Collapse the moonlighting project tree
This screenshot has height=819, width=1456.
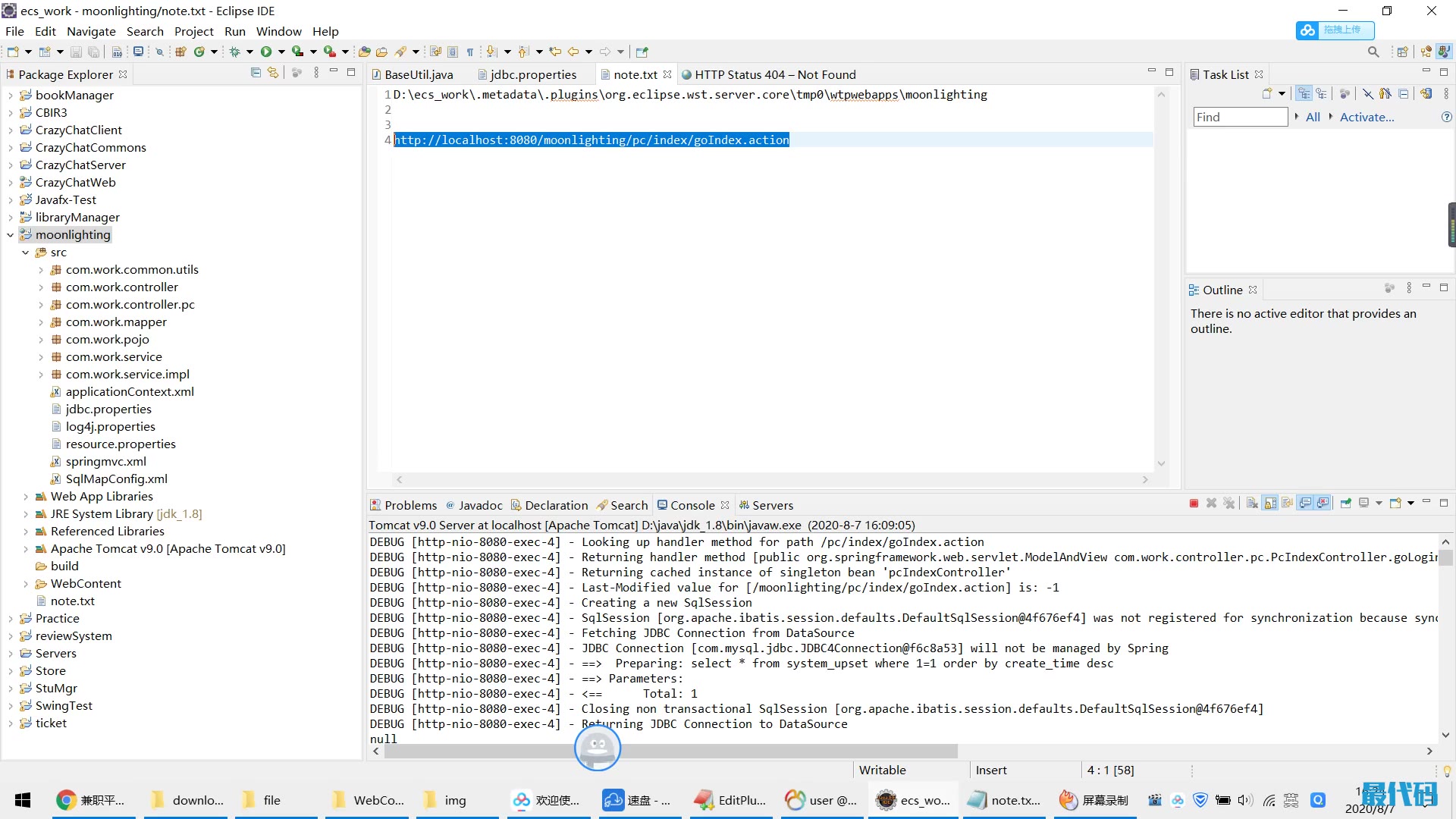point(11,235)
